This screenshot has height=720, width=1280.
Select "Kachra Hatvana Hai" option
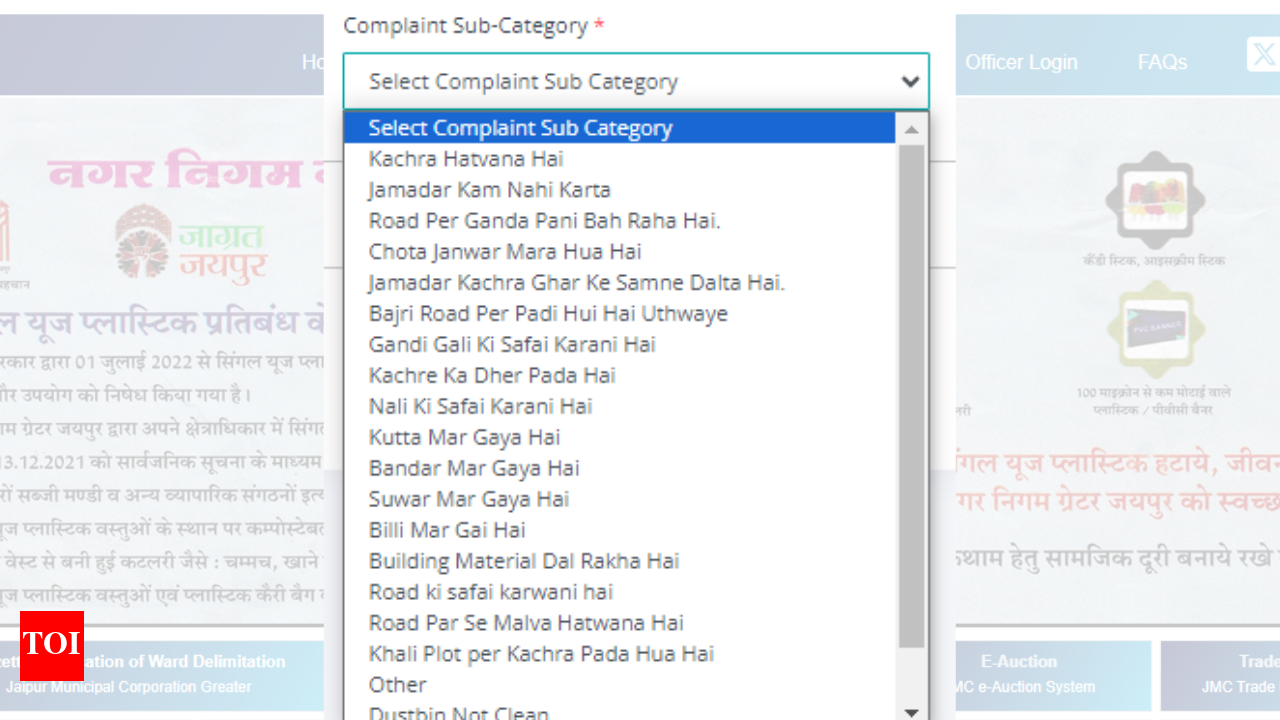point(466,159)
